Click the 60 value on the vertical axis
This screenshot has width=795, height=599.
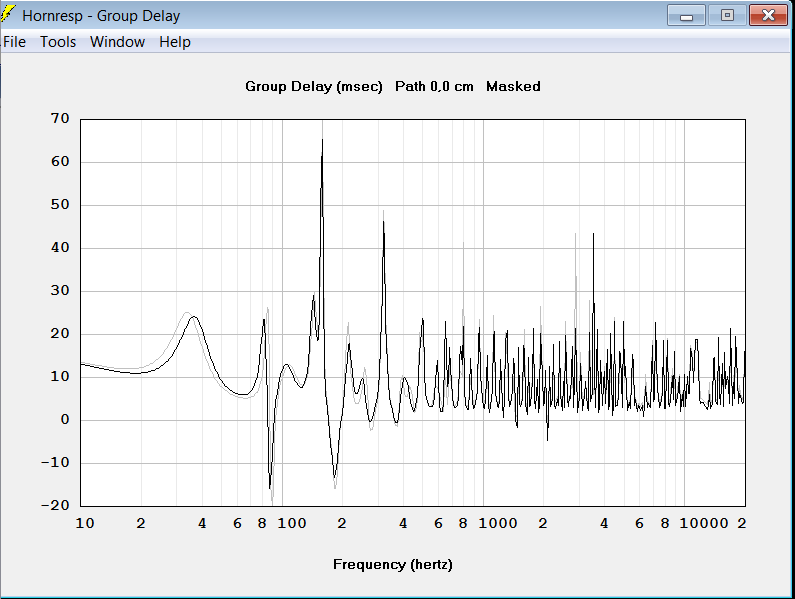(x=60, y=162)
